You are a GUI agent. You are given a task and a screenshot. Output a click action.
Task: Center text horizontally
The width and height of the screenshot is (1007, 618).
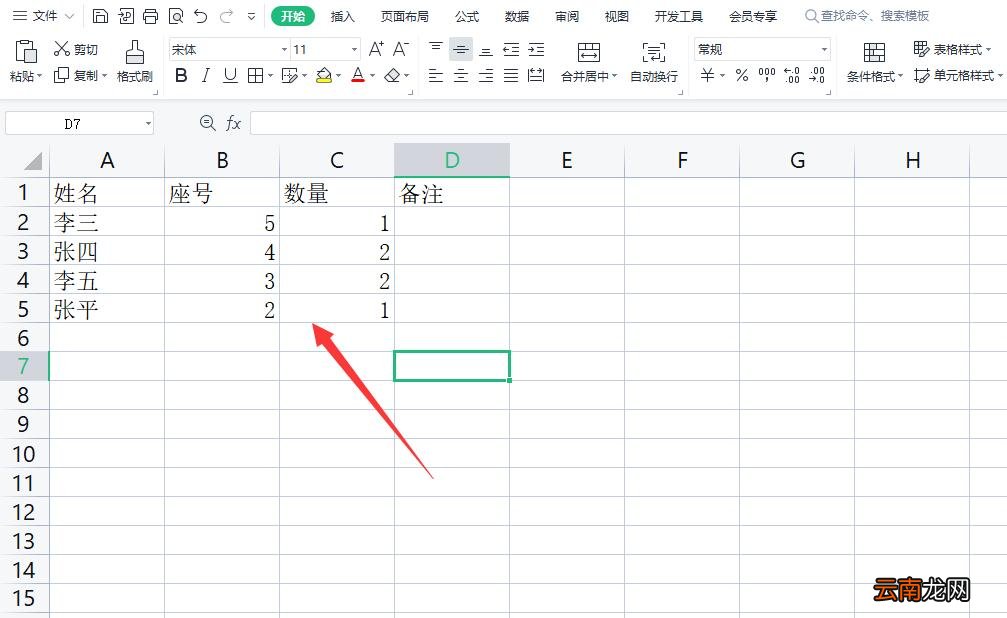(x=461, y=76)
